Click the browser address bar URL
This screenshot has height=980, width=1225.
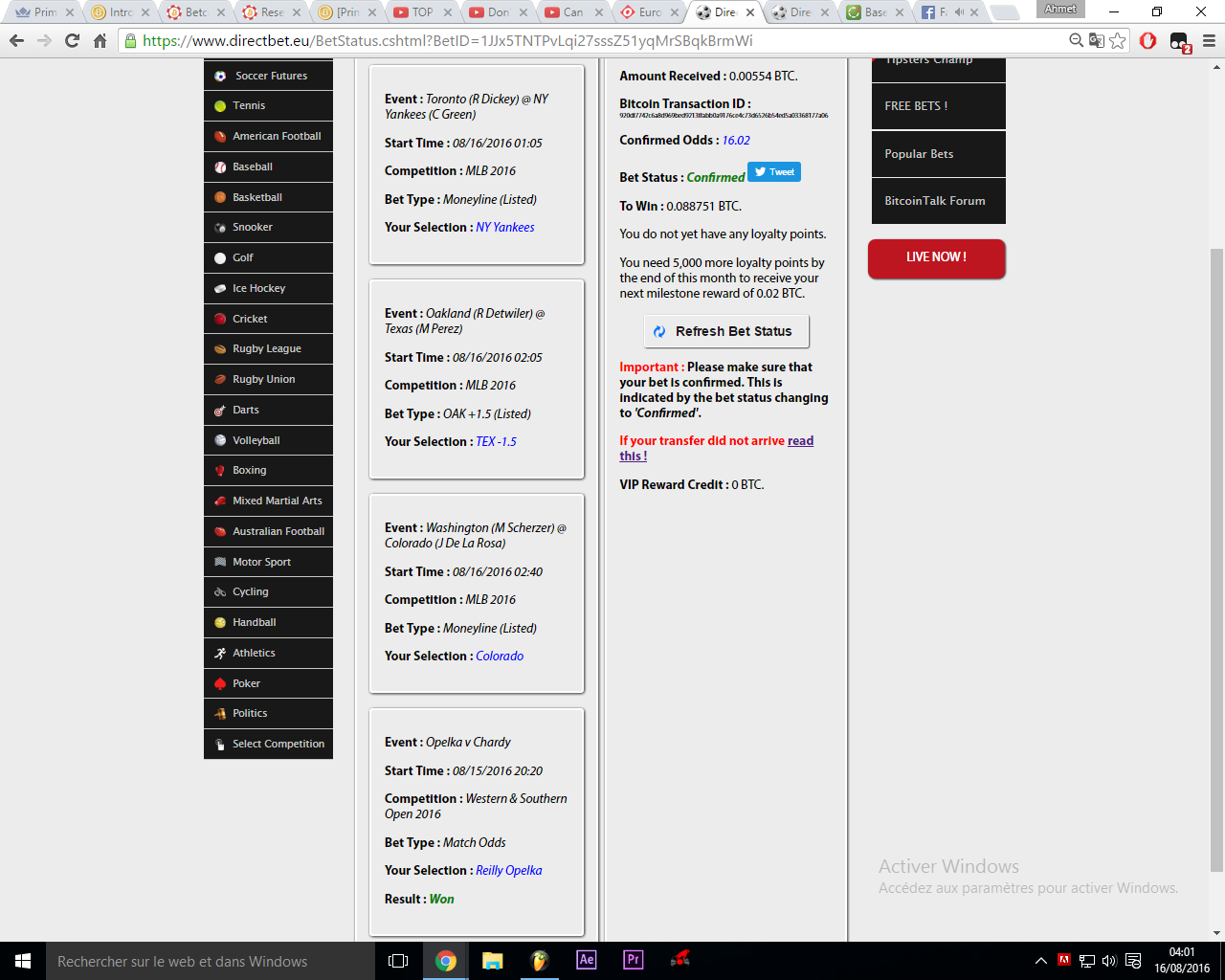pos(448,41)
